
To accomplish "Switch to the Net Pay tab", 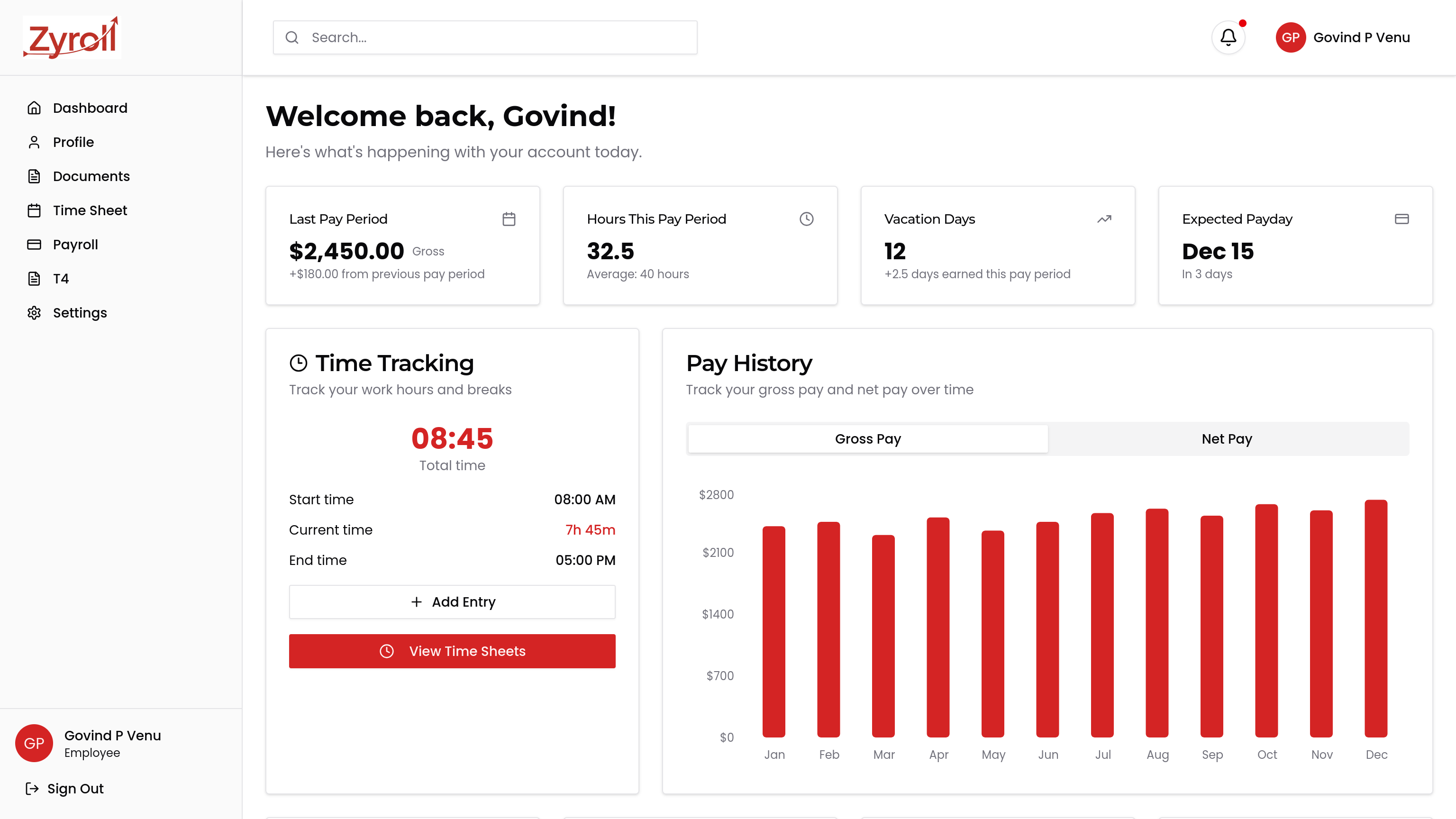I will [x=1227, y=438].
